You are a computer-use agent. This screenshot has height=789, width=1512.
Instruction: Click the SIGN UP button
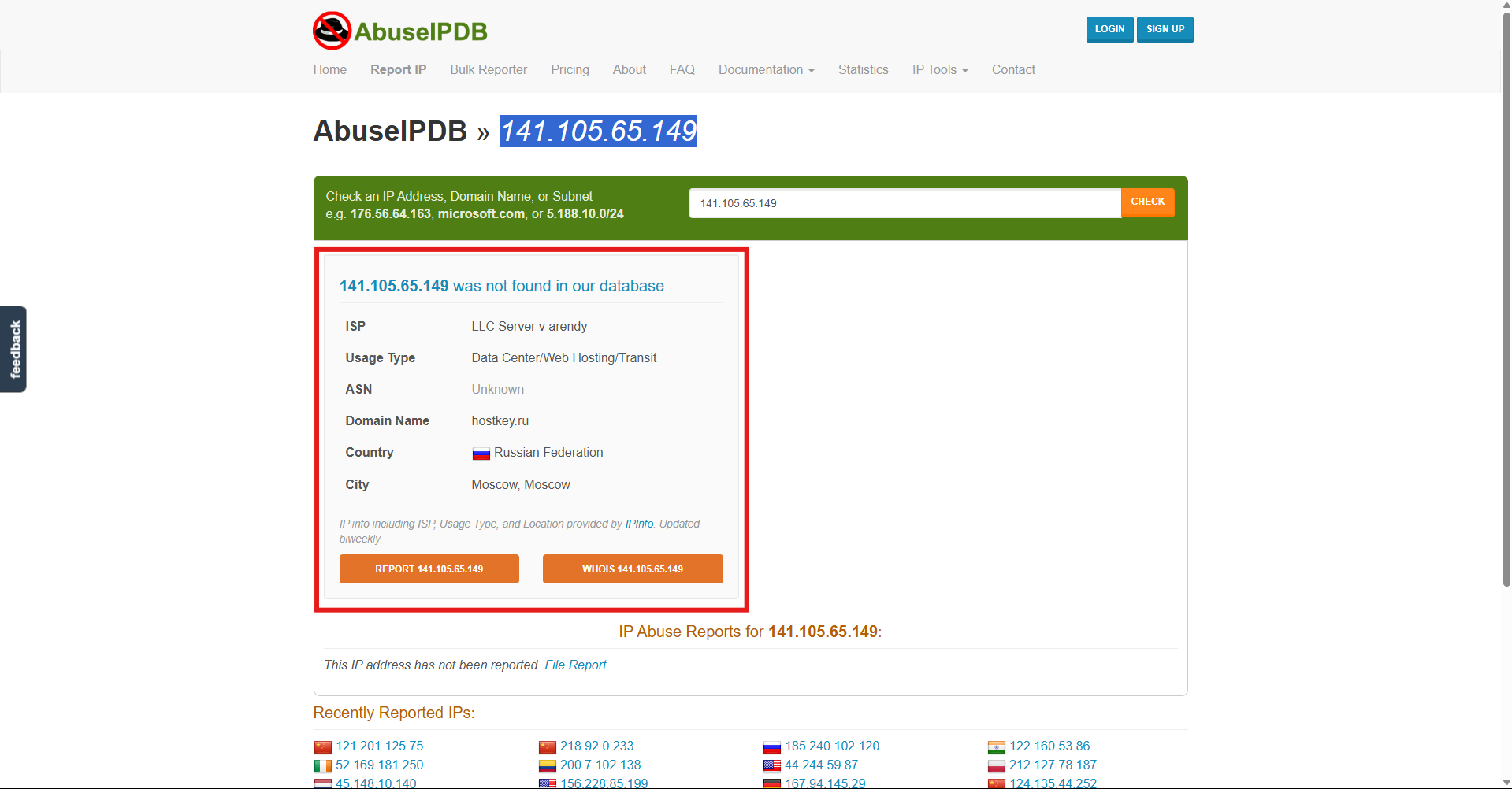pyautogui.click(x=1165, y=29)
